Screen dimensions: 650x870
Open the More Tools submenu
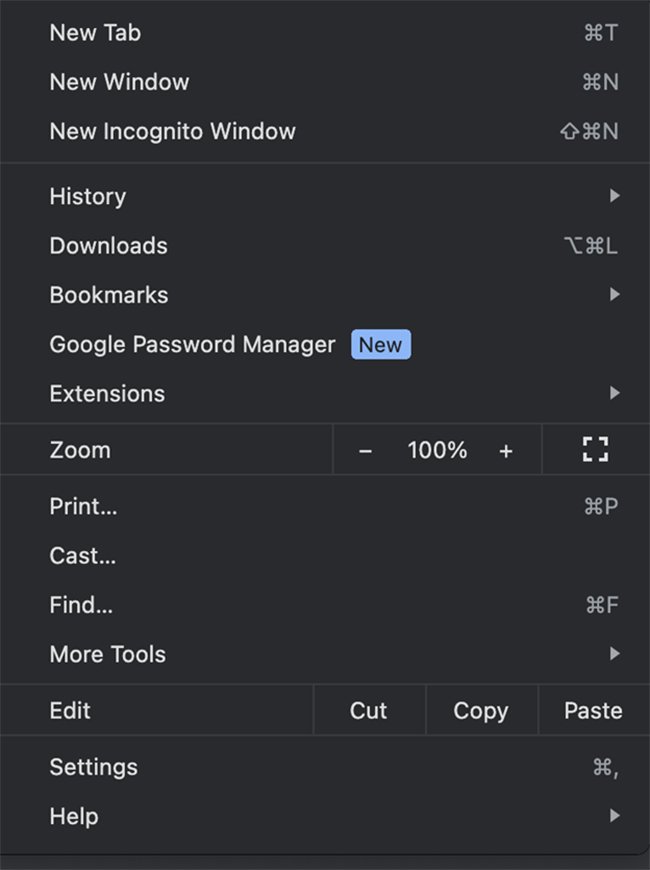pyautogui.click(x=108, y=654)
